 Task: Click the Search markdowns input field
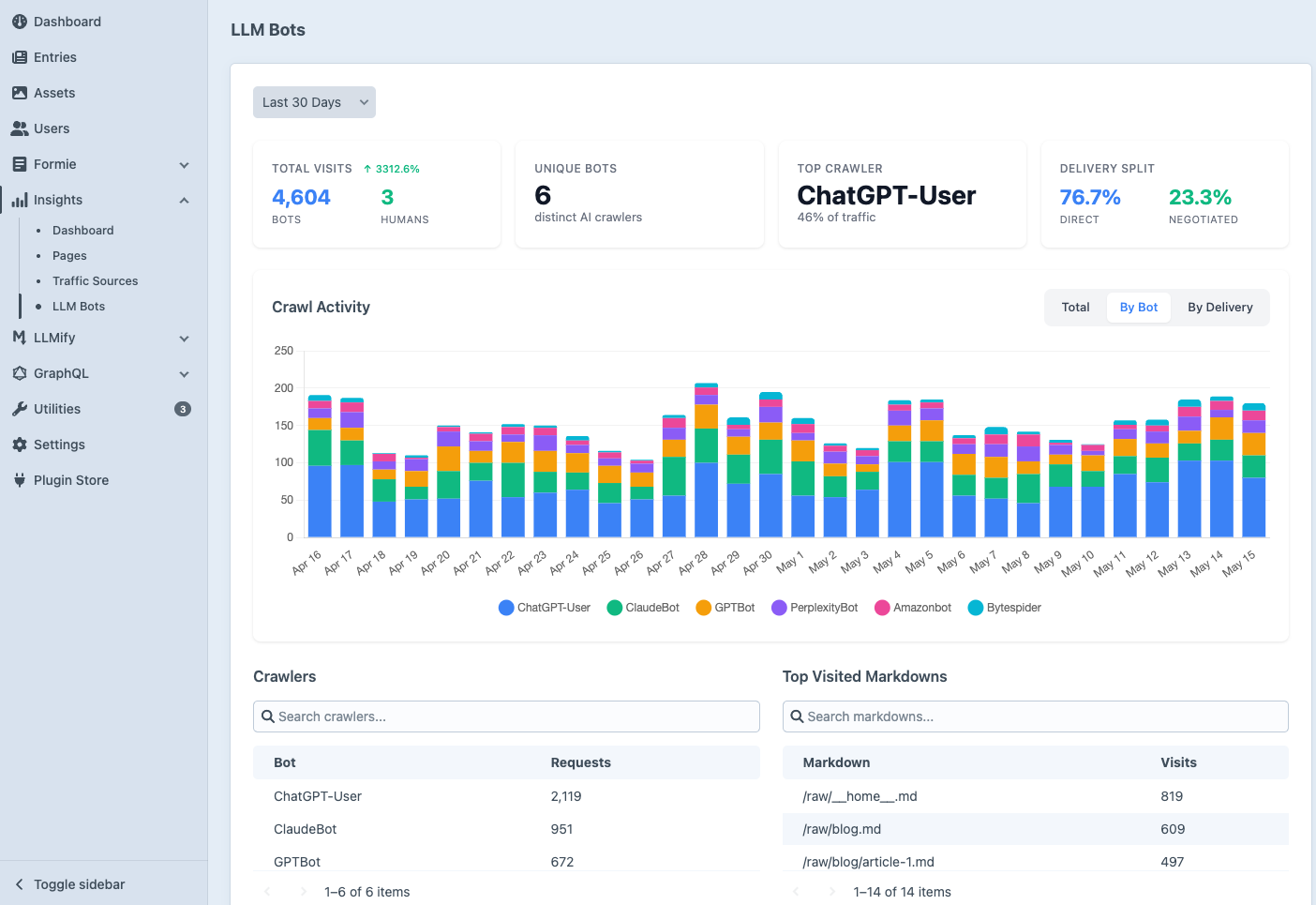(1036, 716)
